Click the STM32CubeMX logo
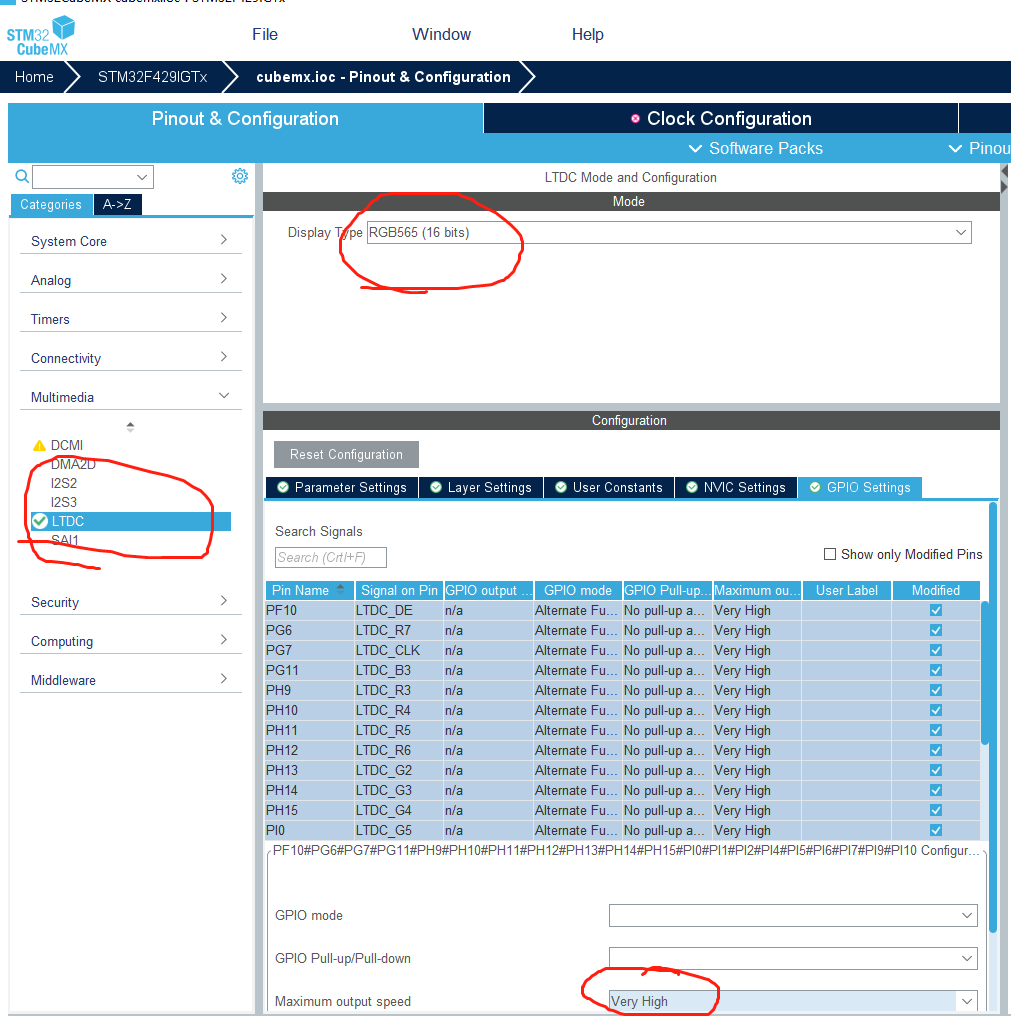 (x=40, y=36)
